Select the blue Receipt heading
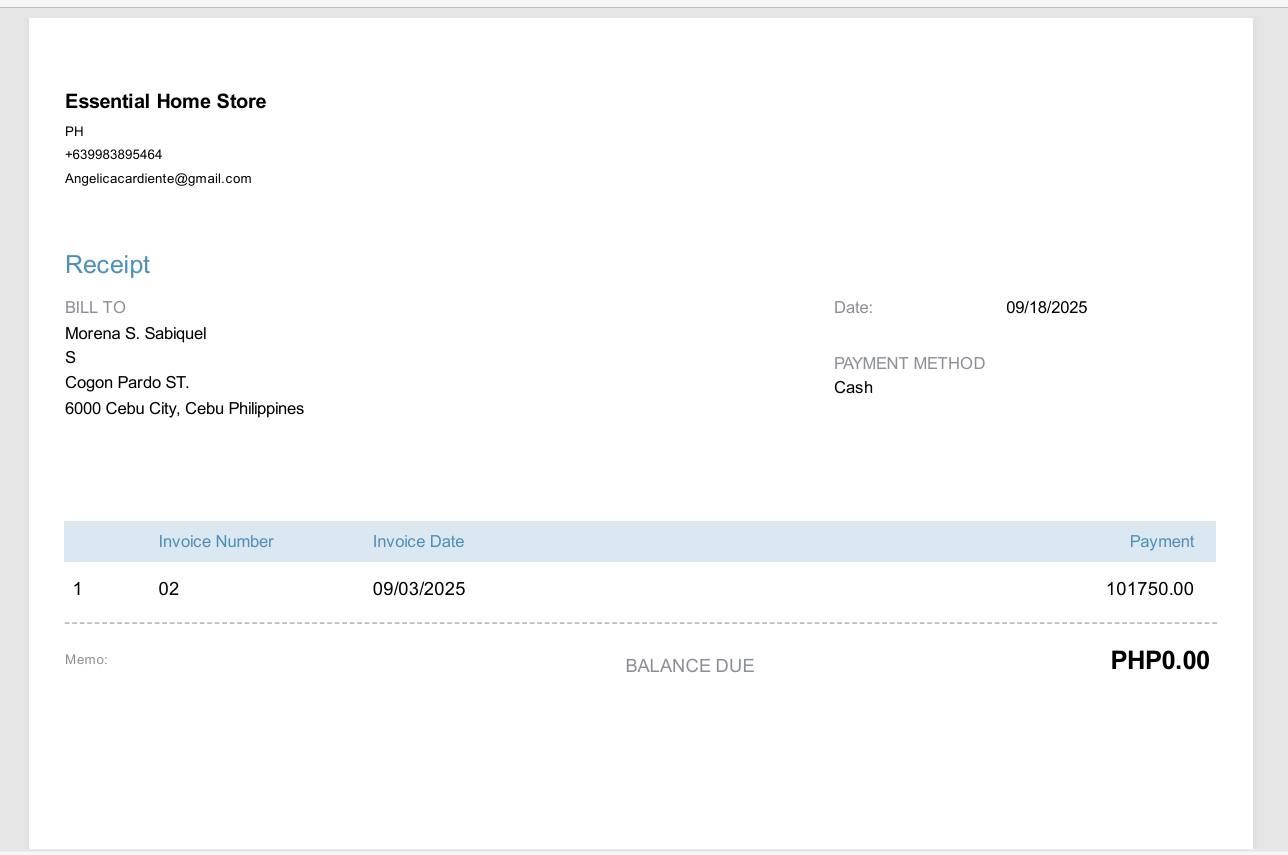This screenshot has height=855, width=1288. point(107,264)
